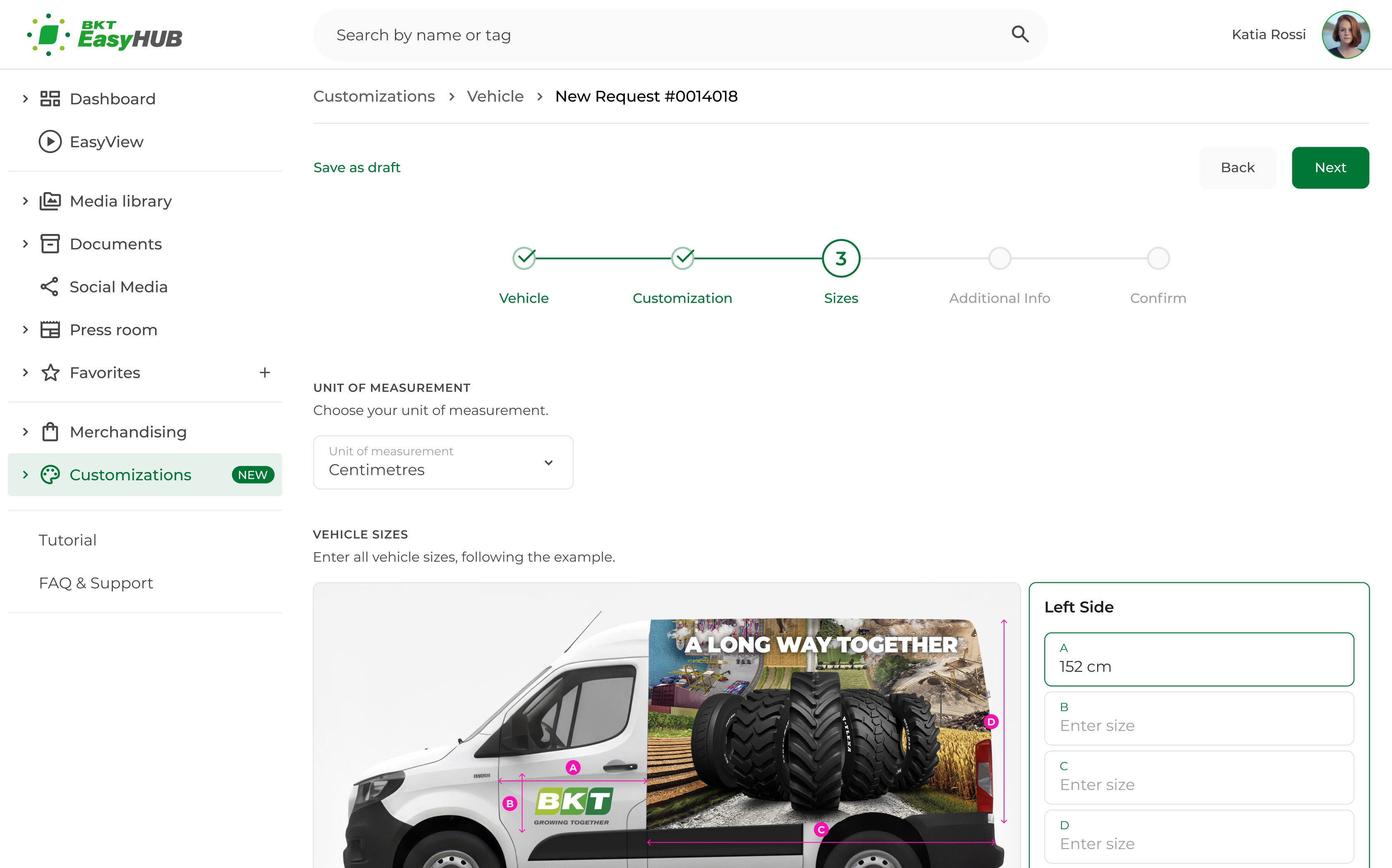The width and height of the screenshot is (1392, 868).
Task: Go to Customizations breadcrumb
Action: (x=374, y=96)
